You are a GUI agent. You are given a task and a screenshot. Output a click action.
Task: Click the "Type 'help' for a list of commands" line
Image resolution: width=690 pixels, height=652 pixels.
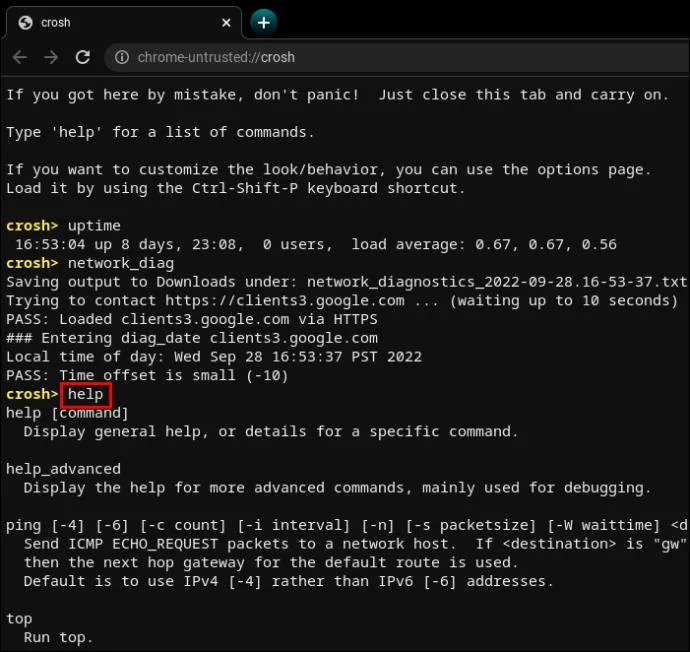click(160, 132)
